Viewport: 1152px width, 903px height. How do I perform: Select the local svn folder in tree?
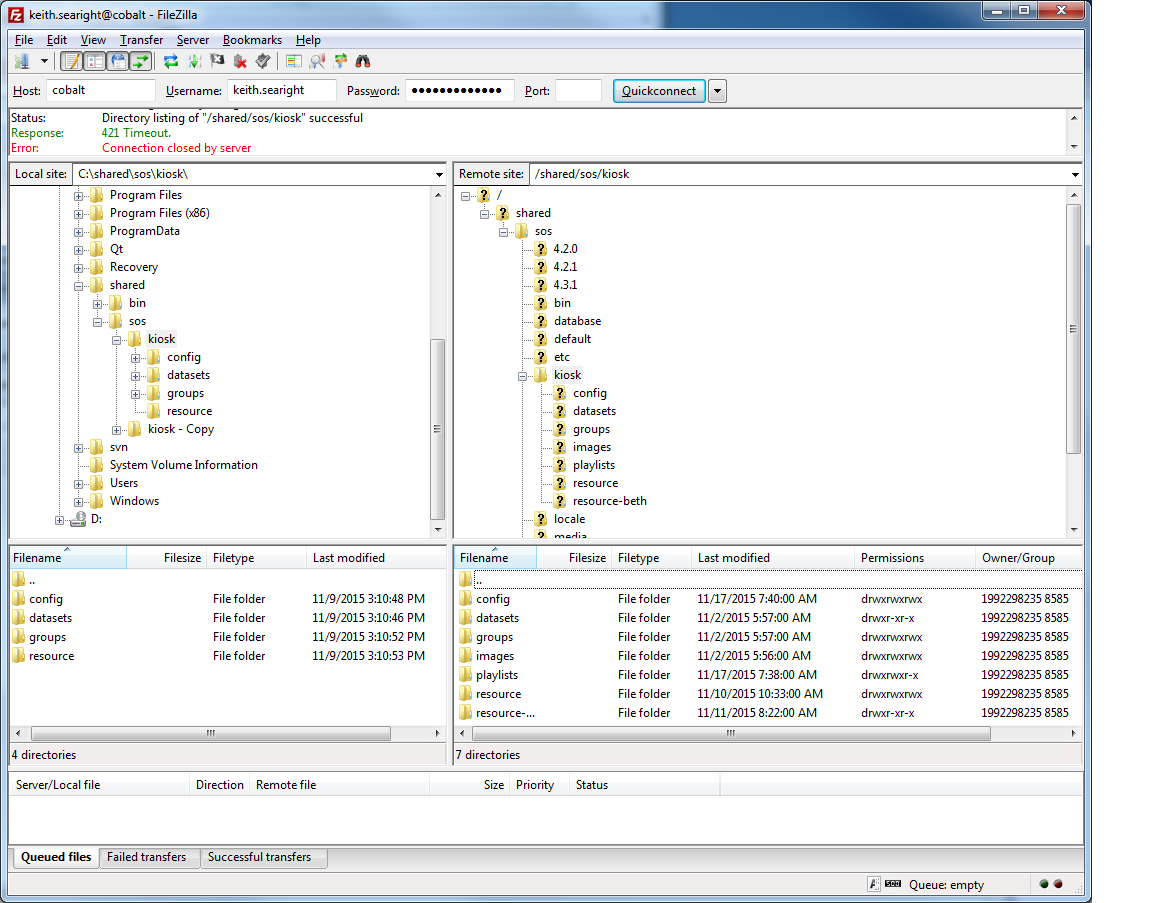[118, 447]
